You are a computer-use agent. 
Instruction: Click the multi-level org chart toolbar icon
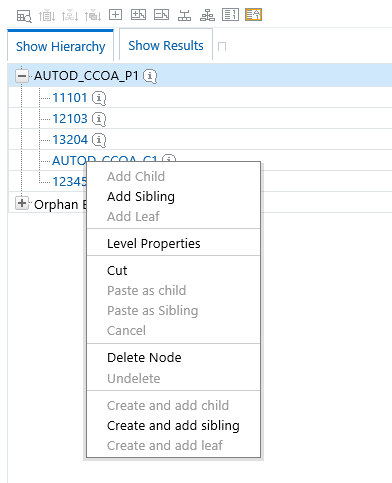point(207,15)
